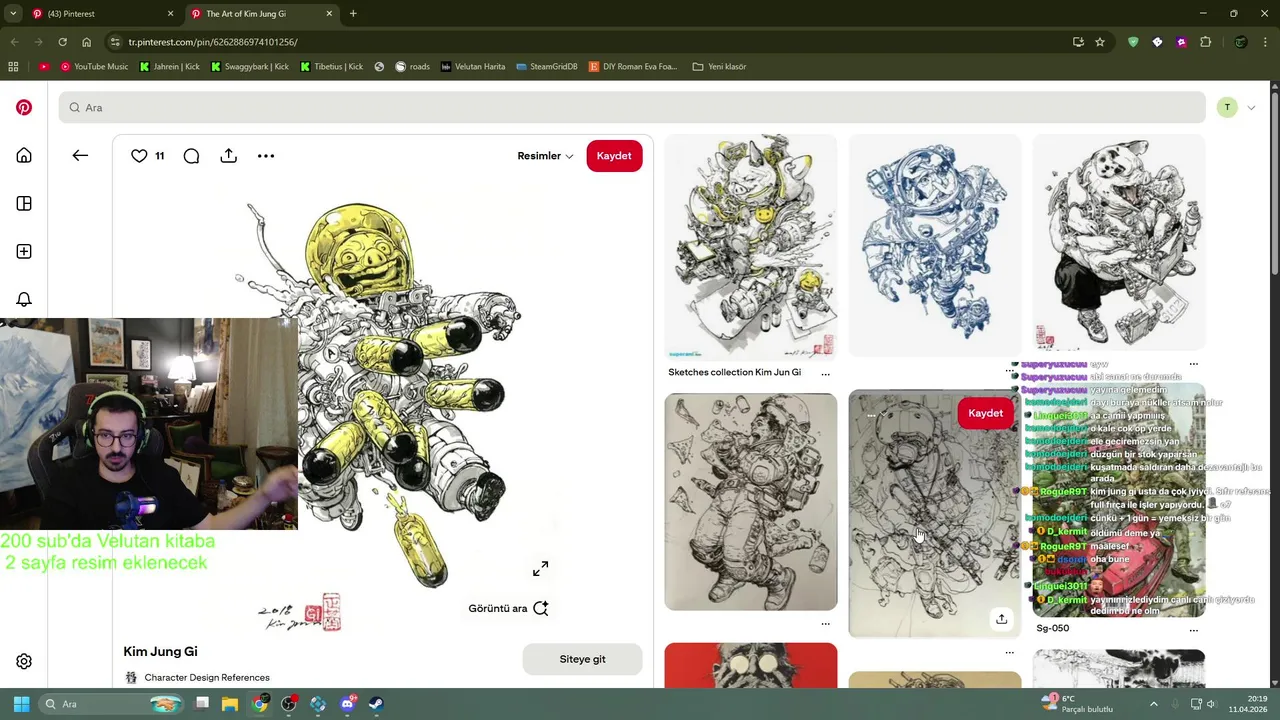Open options for Sketches collection pin

(825, 373)
